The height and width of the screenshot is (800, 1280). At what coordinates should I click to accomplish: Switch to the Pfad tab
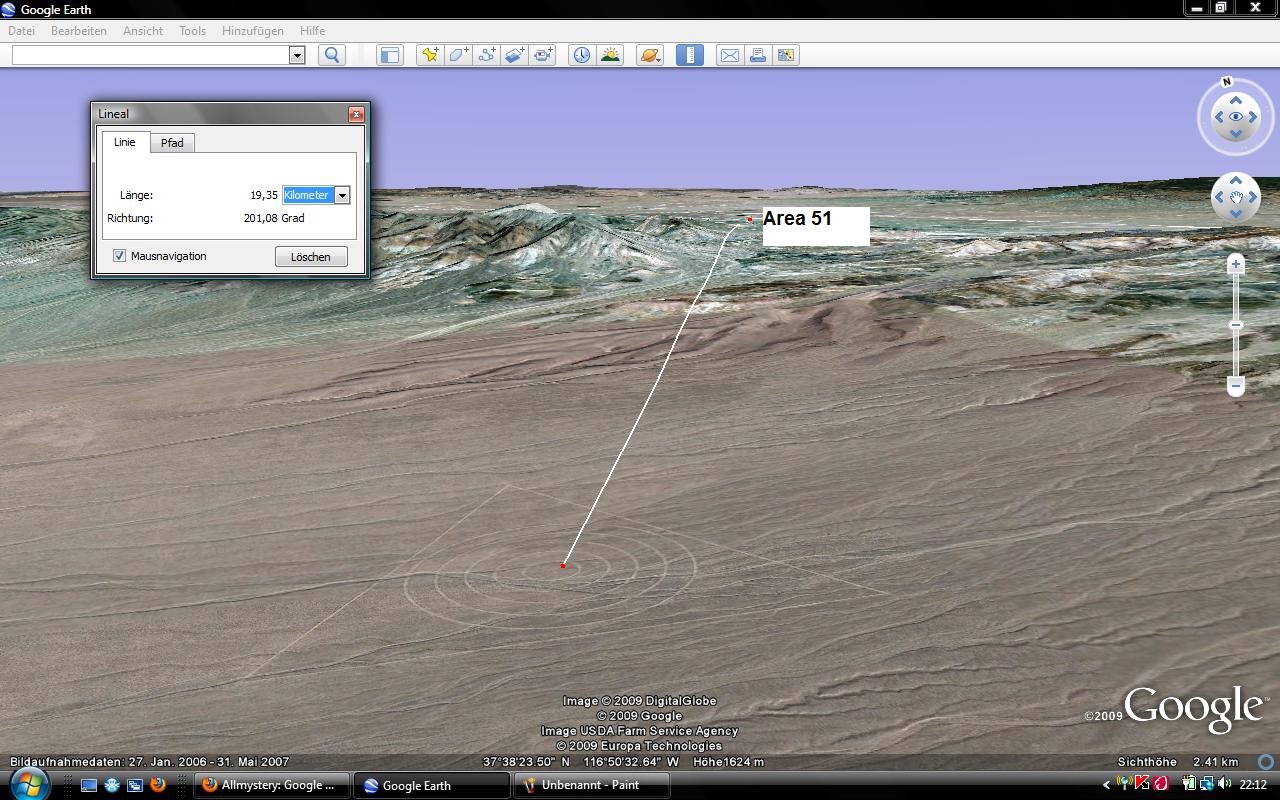click(x=172, y=143)
